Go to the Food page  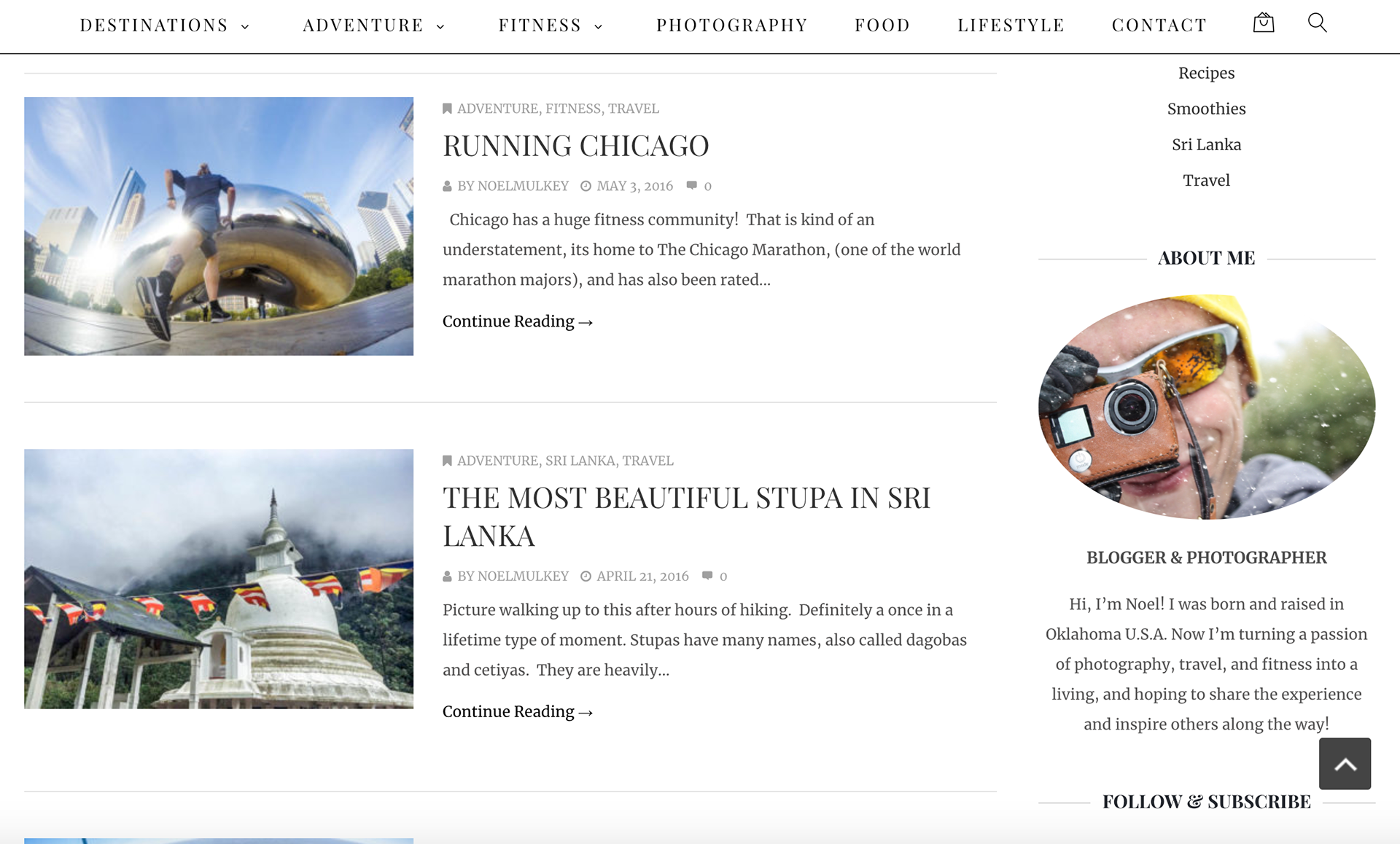[x=882, y=25]
